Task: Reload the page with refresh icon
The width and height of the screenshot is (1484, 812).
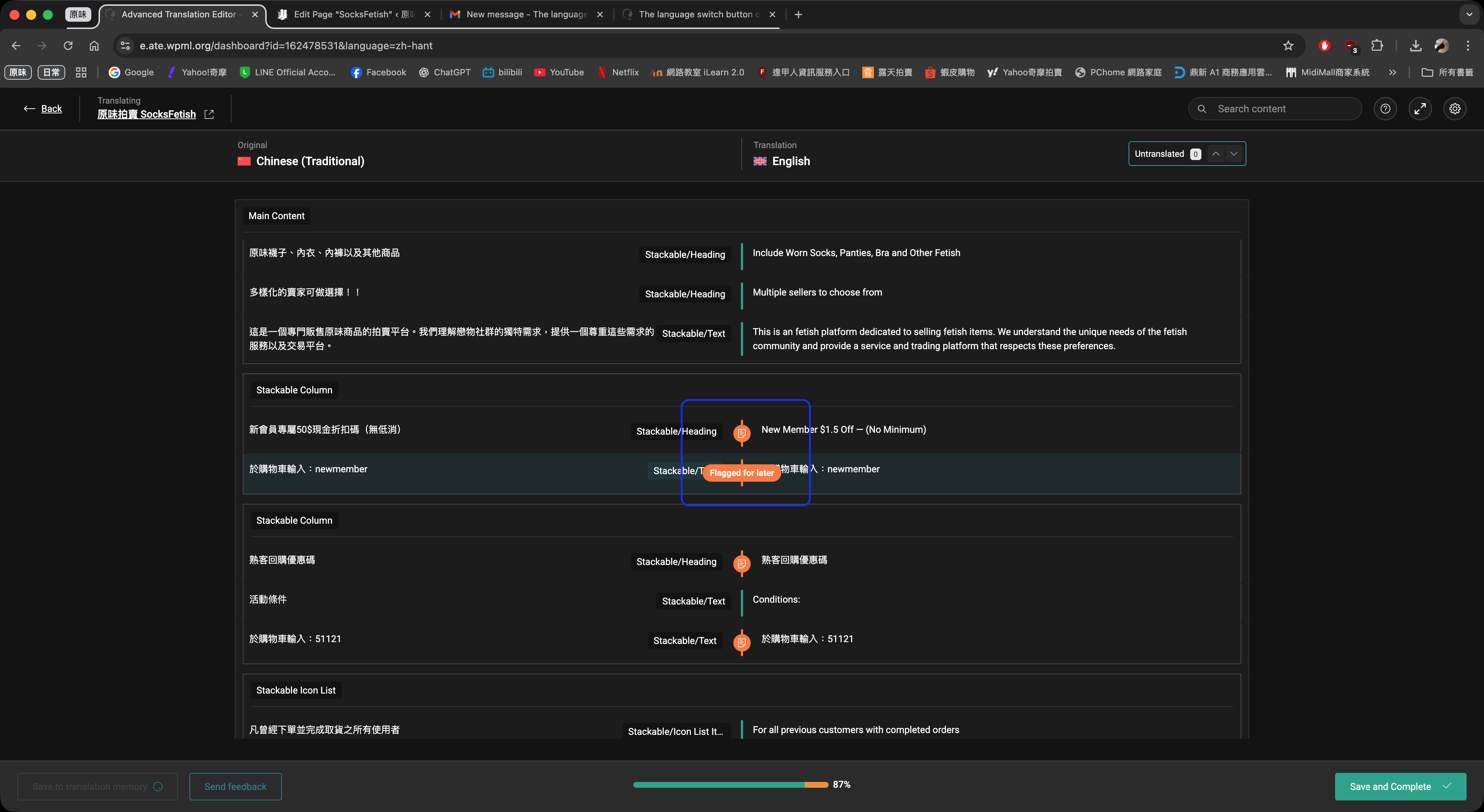Action: click(x=68, y=46)
